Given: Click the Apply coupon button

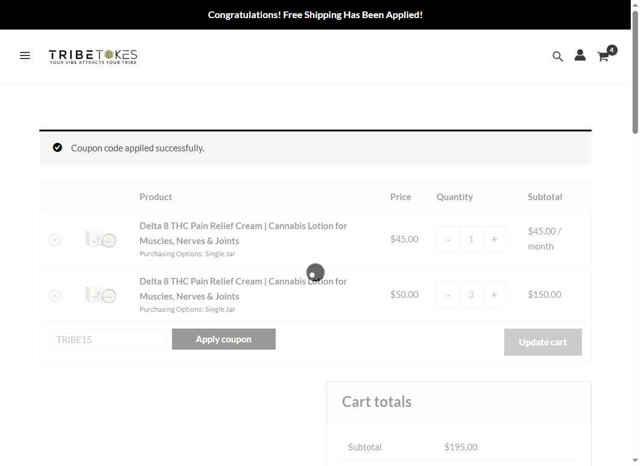Looking at the screenshot, I should coord(224,339).
